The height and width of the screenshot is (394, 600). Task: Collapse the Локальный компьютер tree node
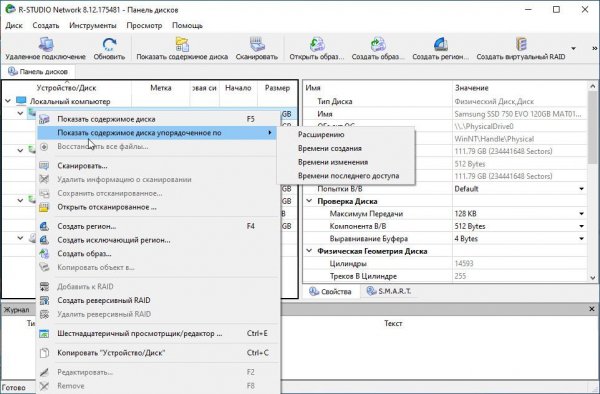[x=8, y=101]
